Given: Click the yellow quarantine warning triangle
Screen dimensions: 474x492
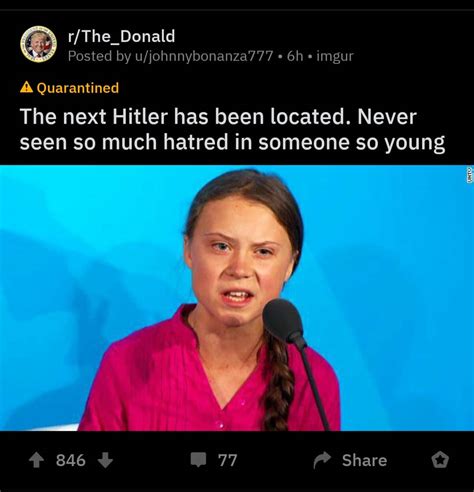Looking at the screenshot, I should tap(26, 87).
